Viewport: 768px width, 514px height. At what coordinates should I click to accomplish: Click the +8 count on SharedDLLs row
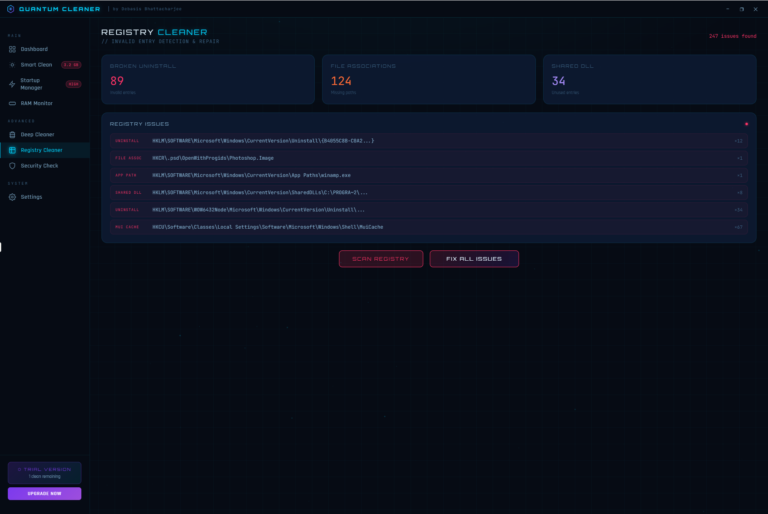pyautogui.click(x=740, y=193)
